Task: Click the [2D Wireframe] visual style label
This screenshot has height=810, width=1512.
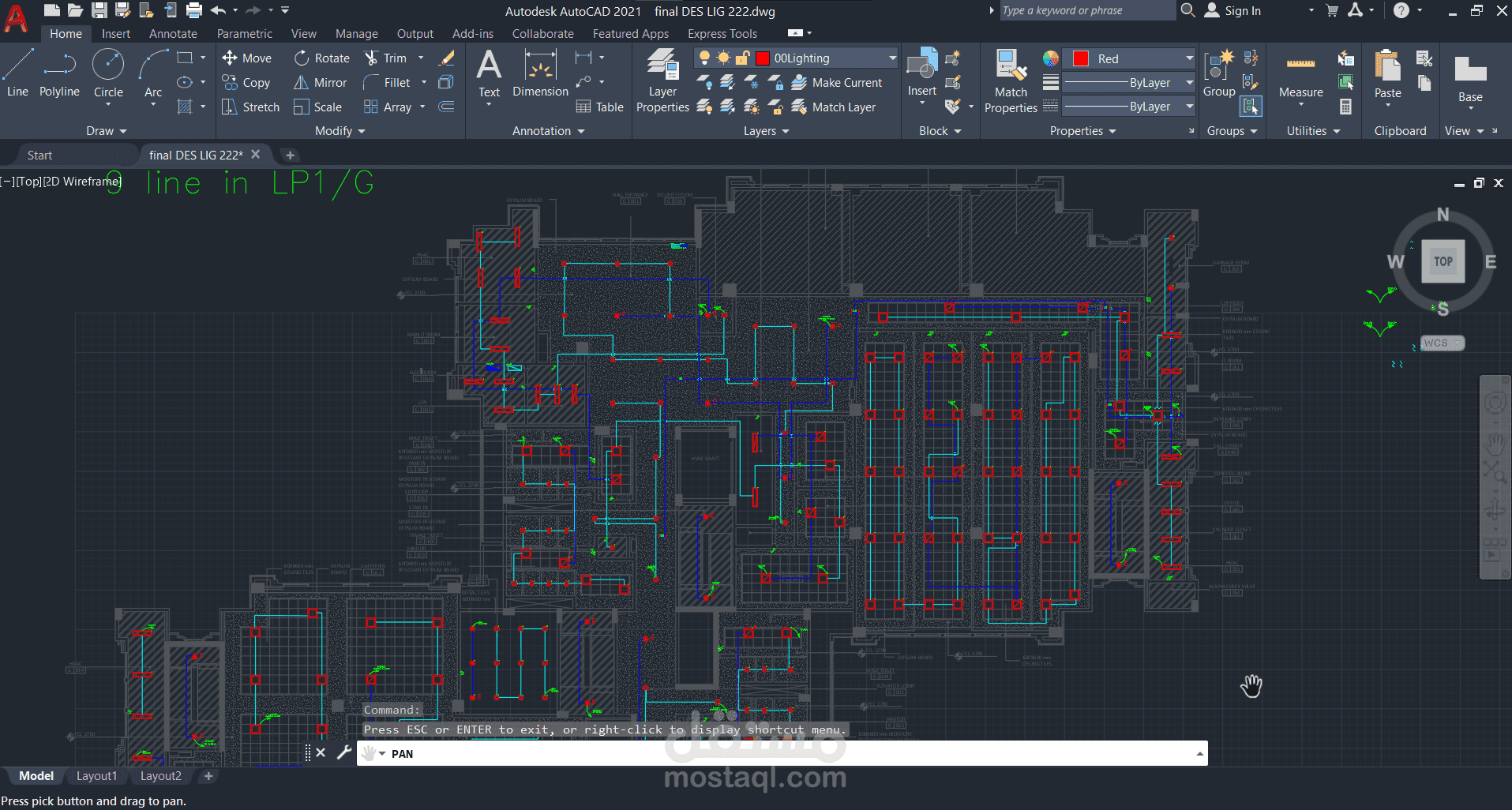Action: tap(82, 182)
